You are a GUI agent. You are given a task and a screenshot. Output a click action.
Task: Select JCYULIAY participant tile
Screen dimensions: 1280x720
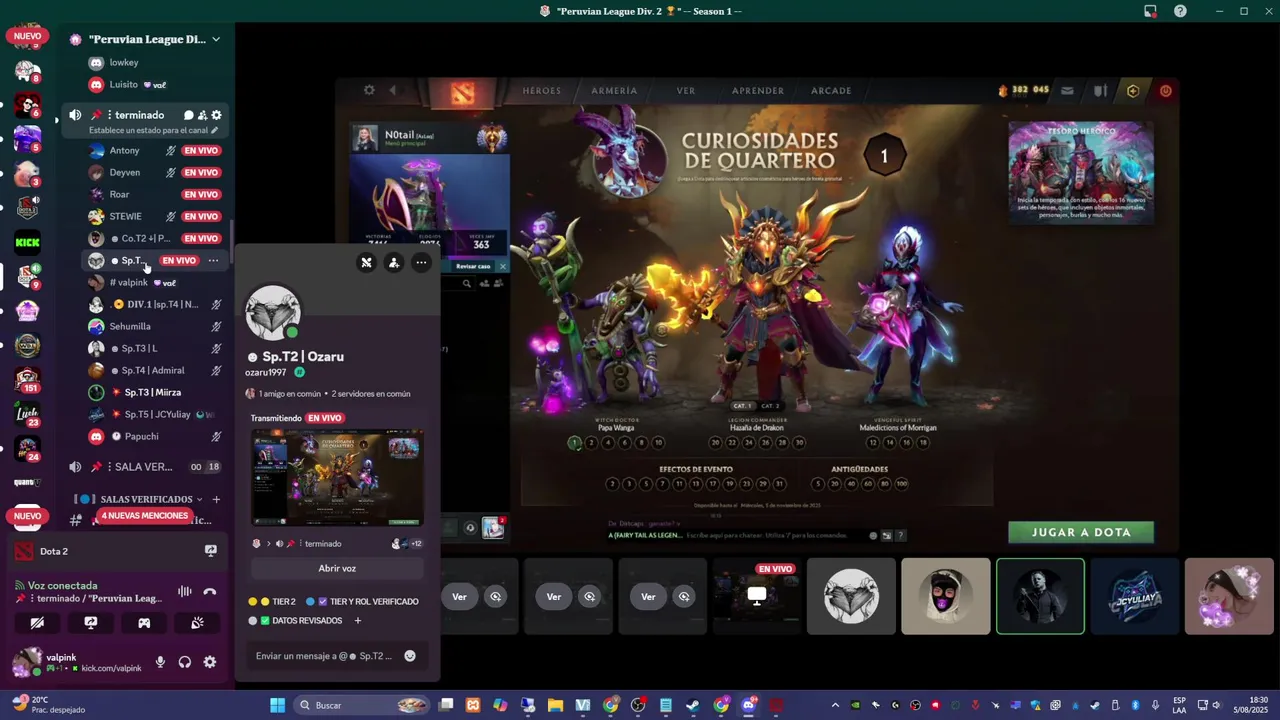(x=1134, y=597)
